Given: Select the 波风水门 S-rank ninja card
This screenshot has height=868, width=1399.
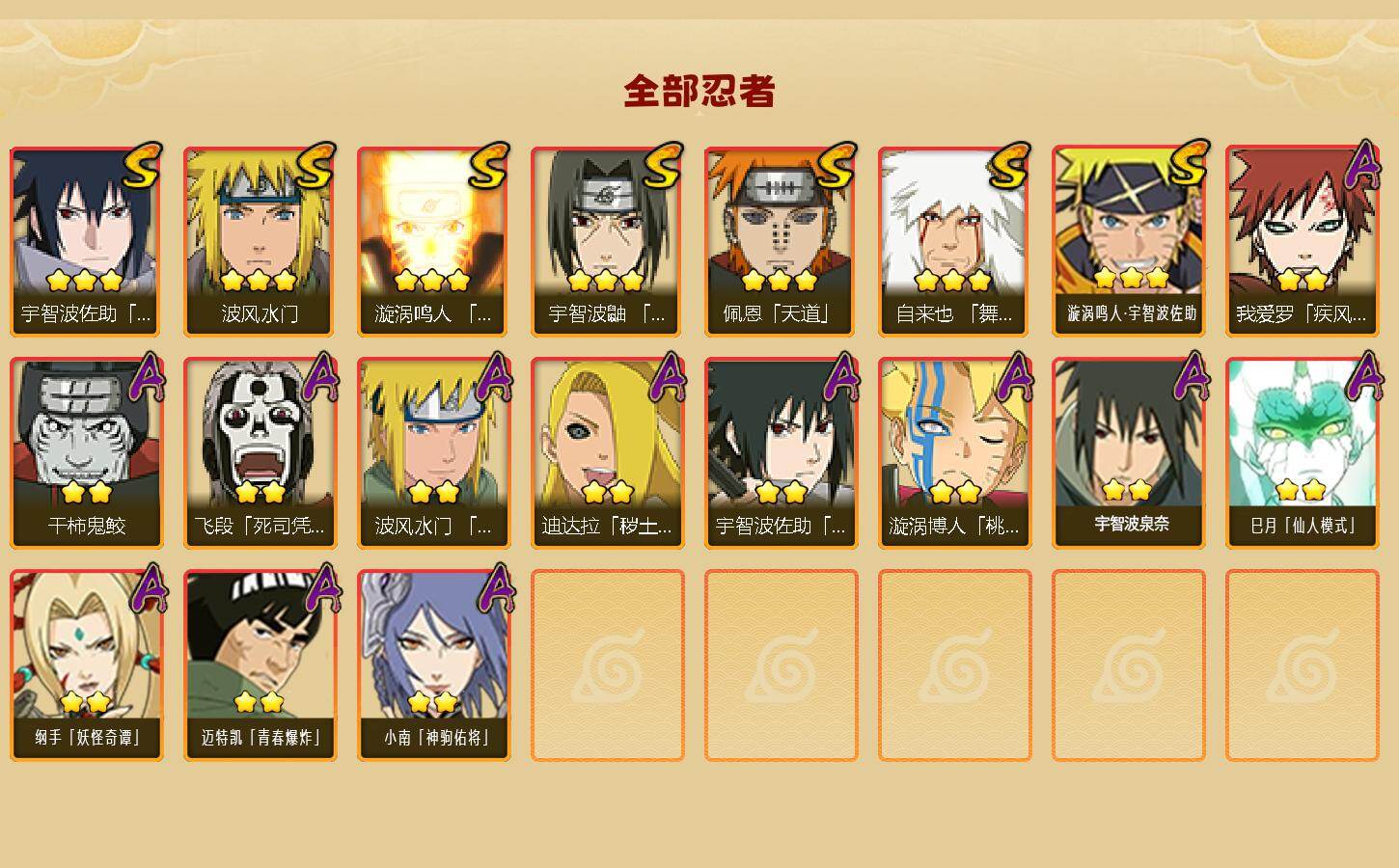Looking at the screenshot, I should 261,241.
